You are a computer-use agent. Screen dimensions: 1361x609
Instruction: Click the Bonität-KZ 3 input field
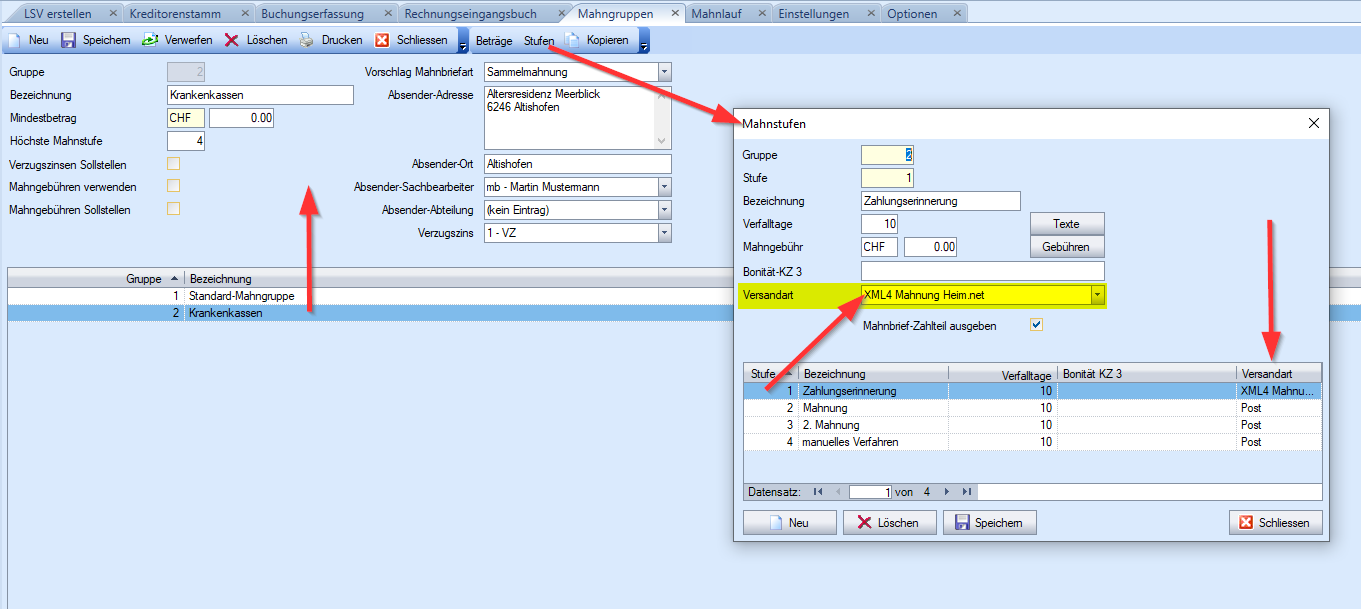982,271
